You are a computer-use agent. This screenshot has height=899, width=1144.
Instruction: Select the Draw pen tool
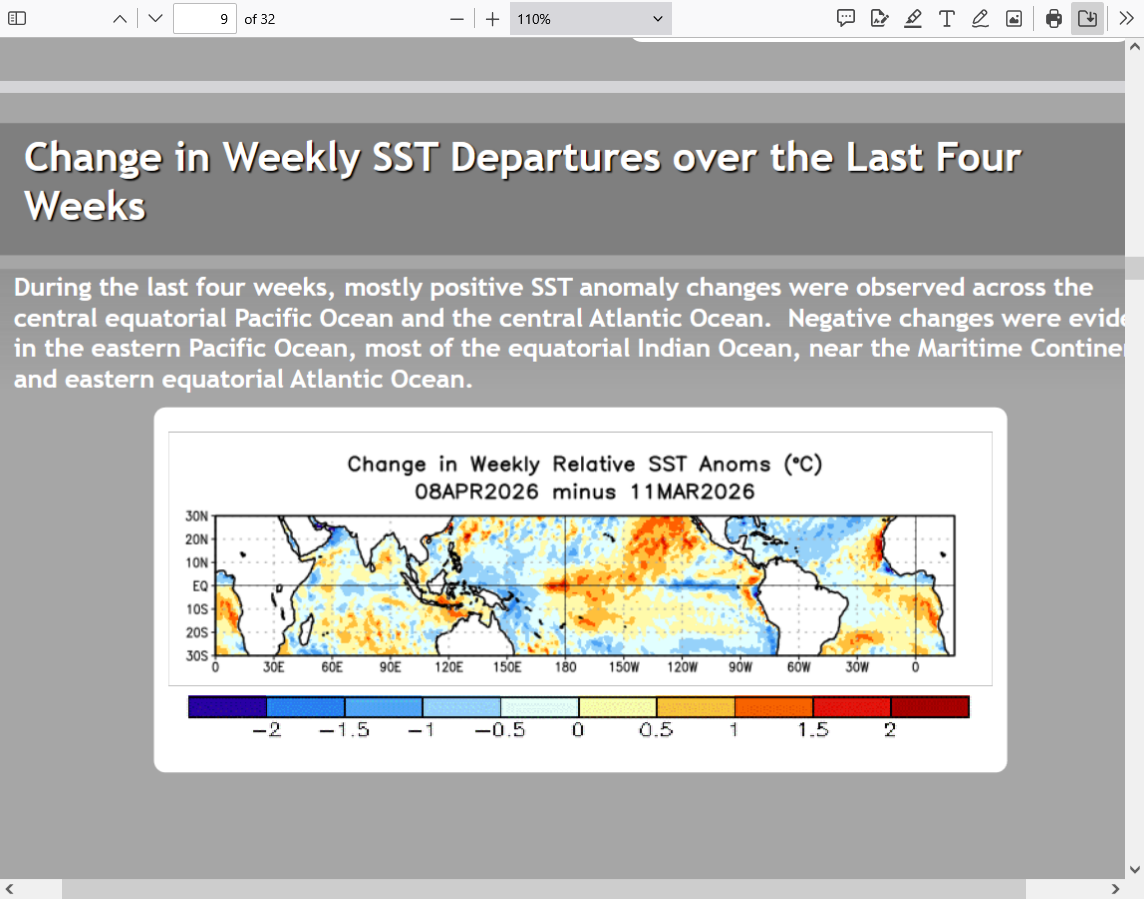pos(980,18)
